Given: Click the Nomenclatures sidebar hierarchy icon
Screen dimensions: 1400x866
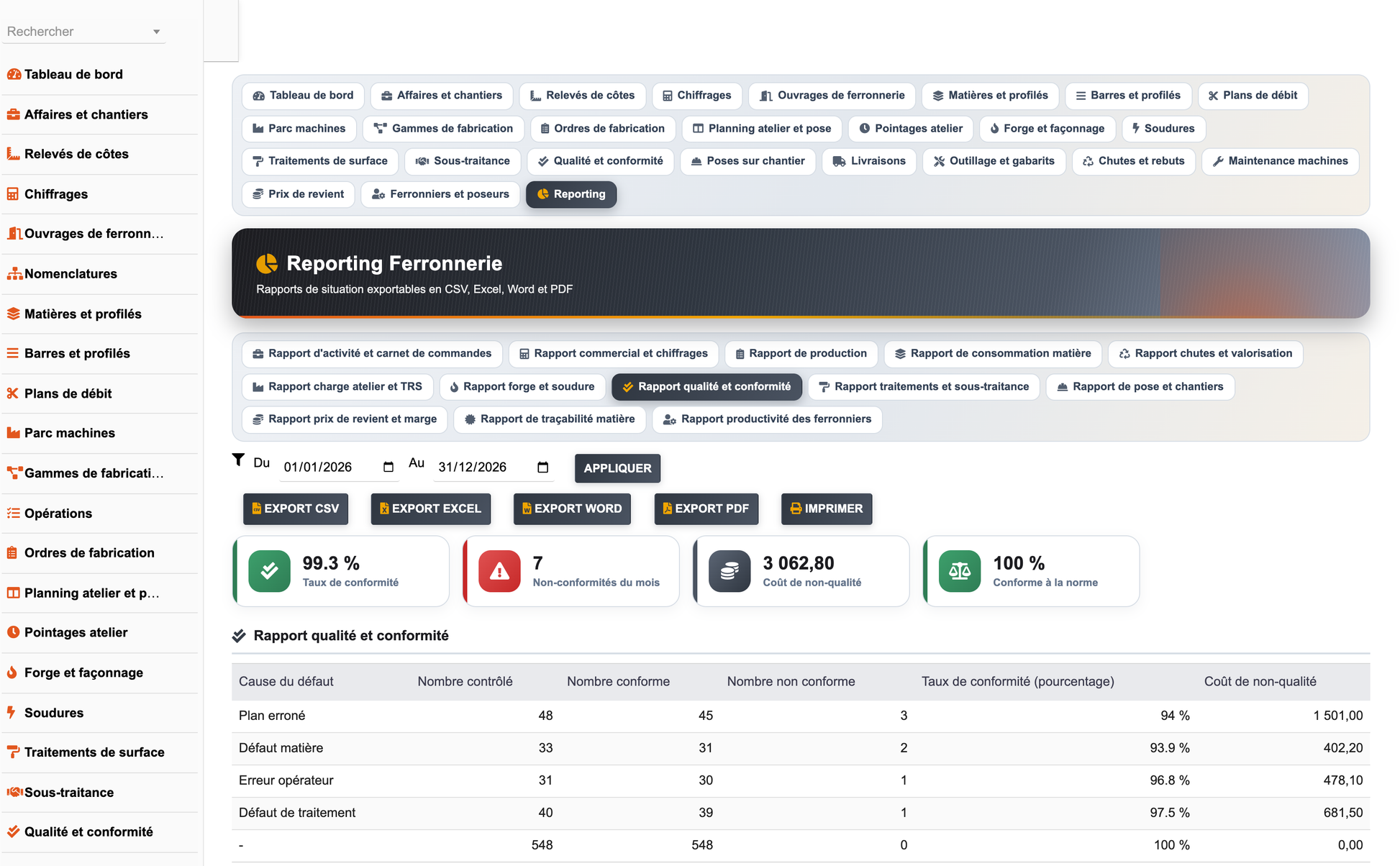Looking at the screenshot, I should (x=14, y=274).
